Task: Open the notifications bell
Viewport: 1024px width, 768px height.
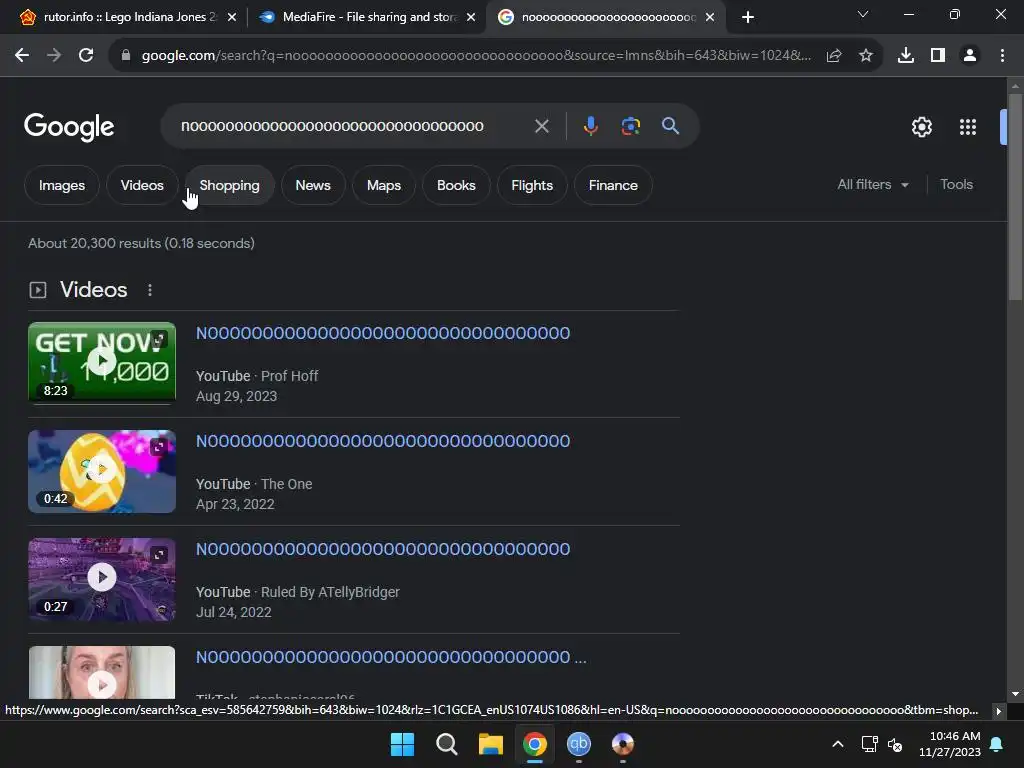Action: tap(997, 744)
